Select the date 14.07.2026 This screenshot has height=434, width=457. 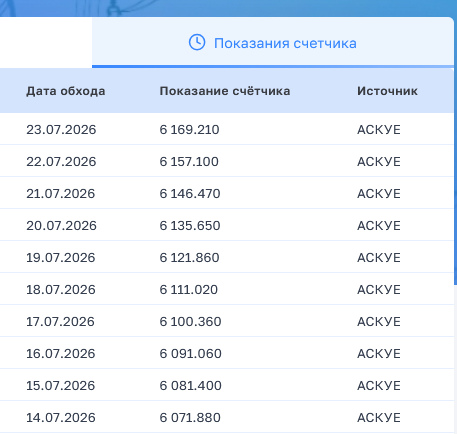click(x=61, y=418)
